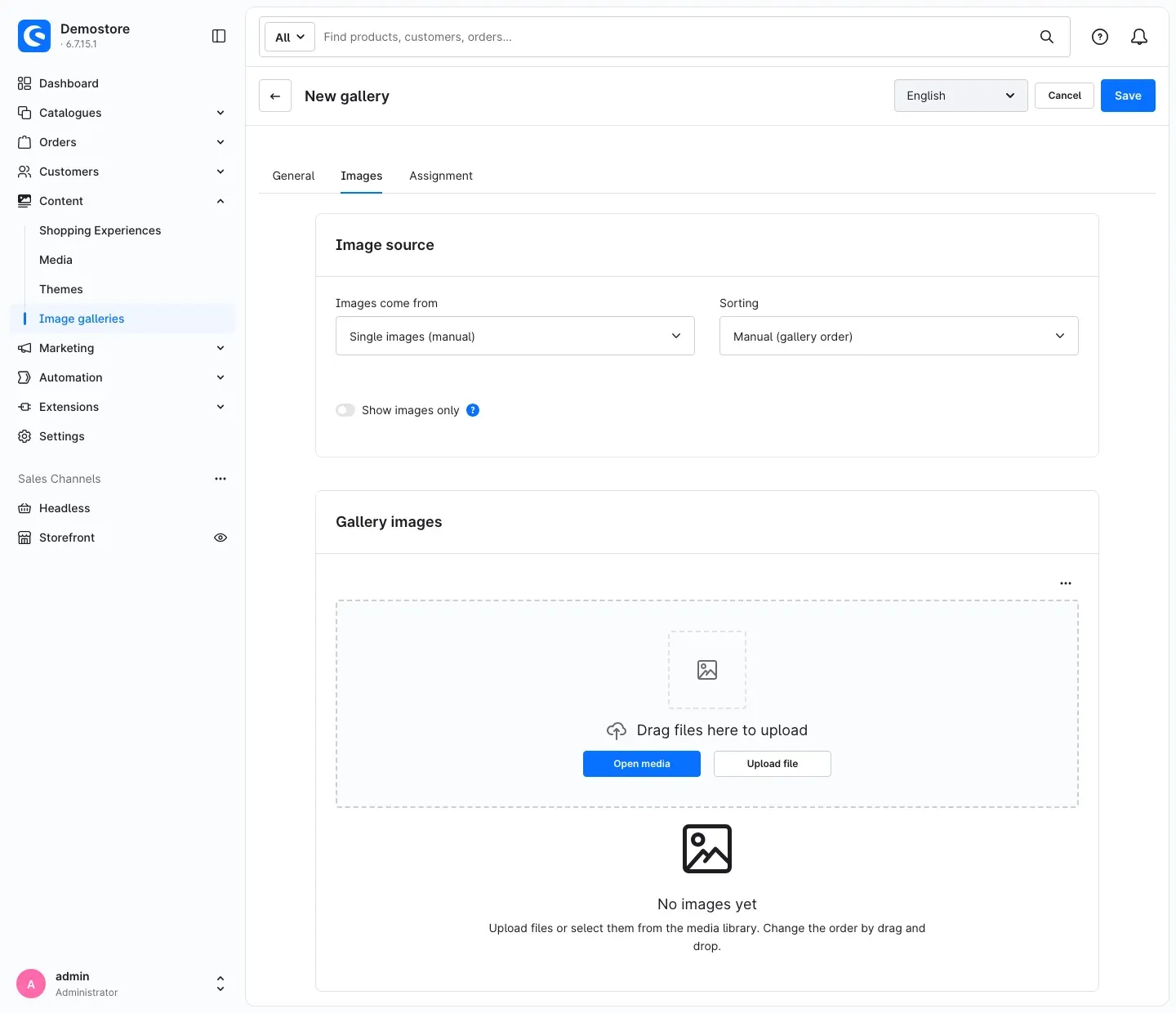Collapse the Content menu section
Screen dimensions: 1176x1013
click(220, 201)
